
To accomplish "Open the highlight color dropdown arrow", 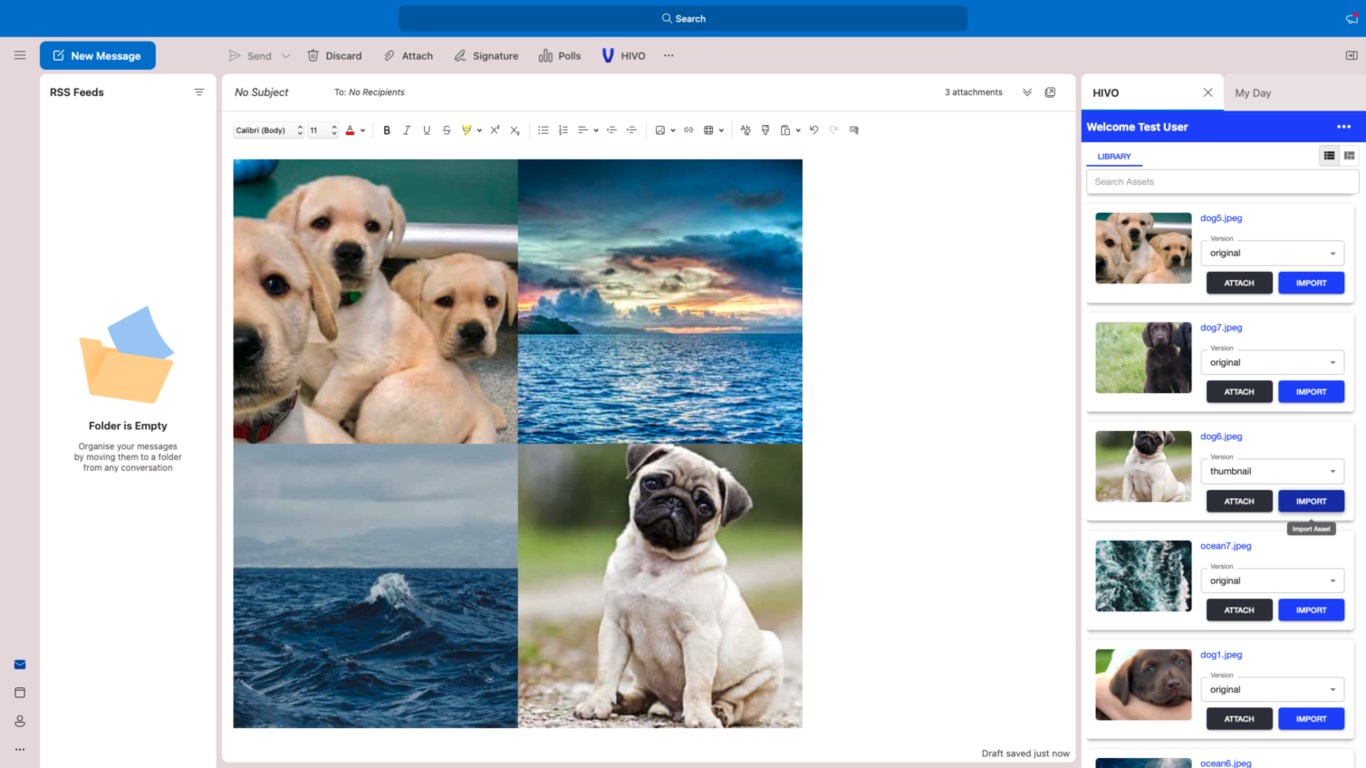I will (x=479, y=131).
